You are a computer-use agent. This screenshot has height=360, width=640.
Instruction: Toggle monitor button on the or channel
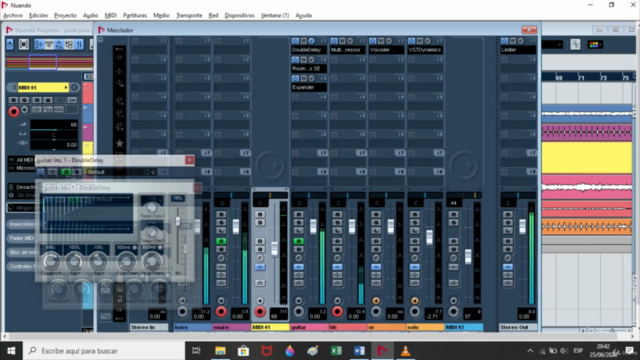376,301
